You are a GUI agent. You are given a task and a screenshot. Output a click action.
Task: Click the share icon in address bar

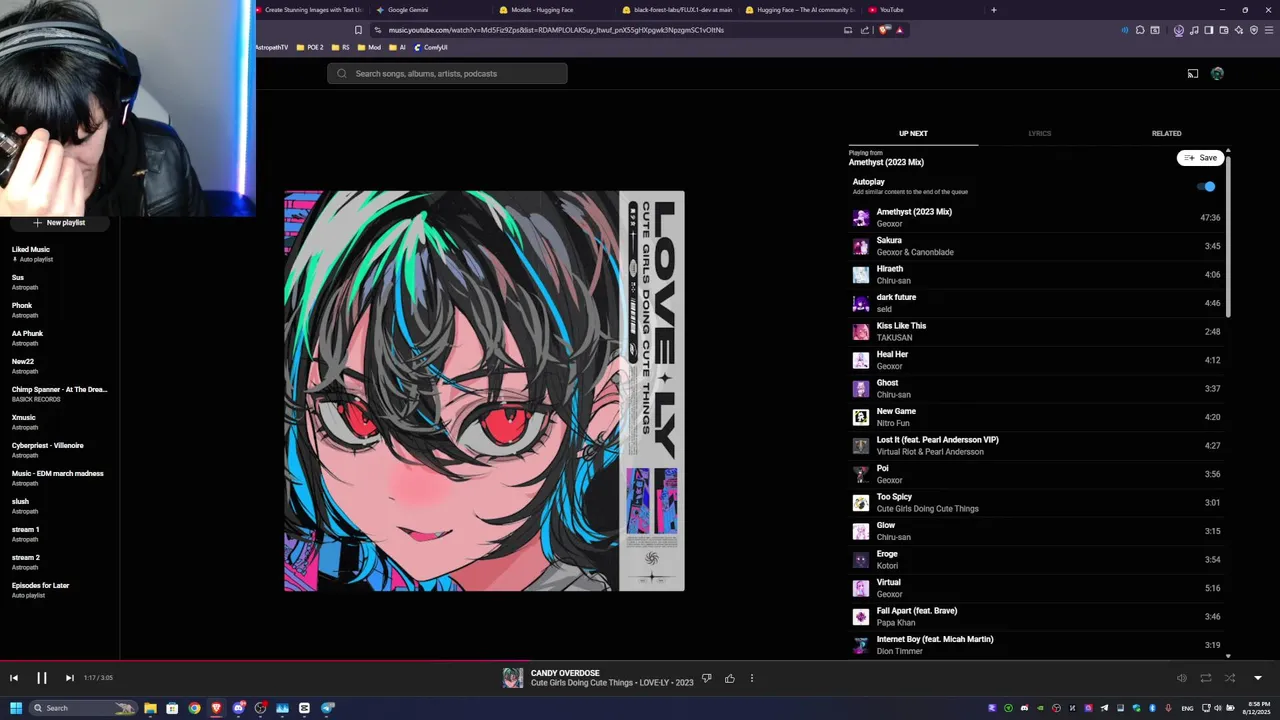(x=865, y=30)
